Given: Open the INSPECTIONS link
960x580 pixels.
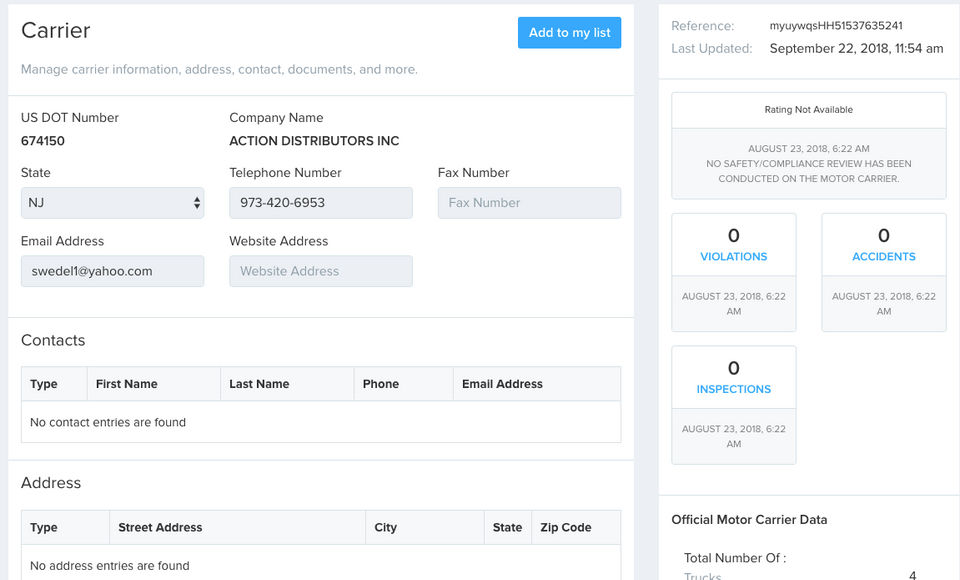Looking at the screenshot, I should pos(733,389).
